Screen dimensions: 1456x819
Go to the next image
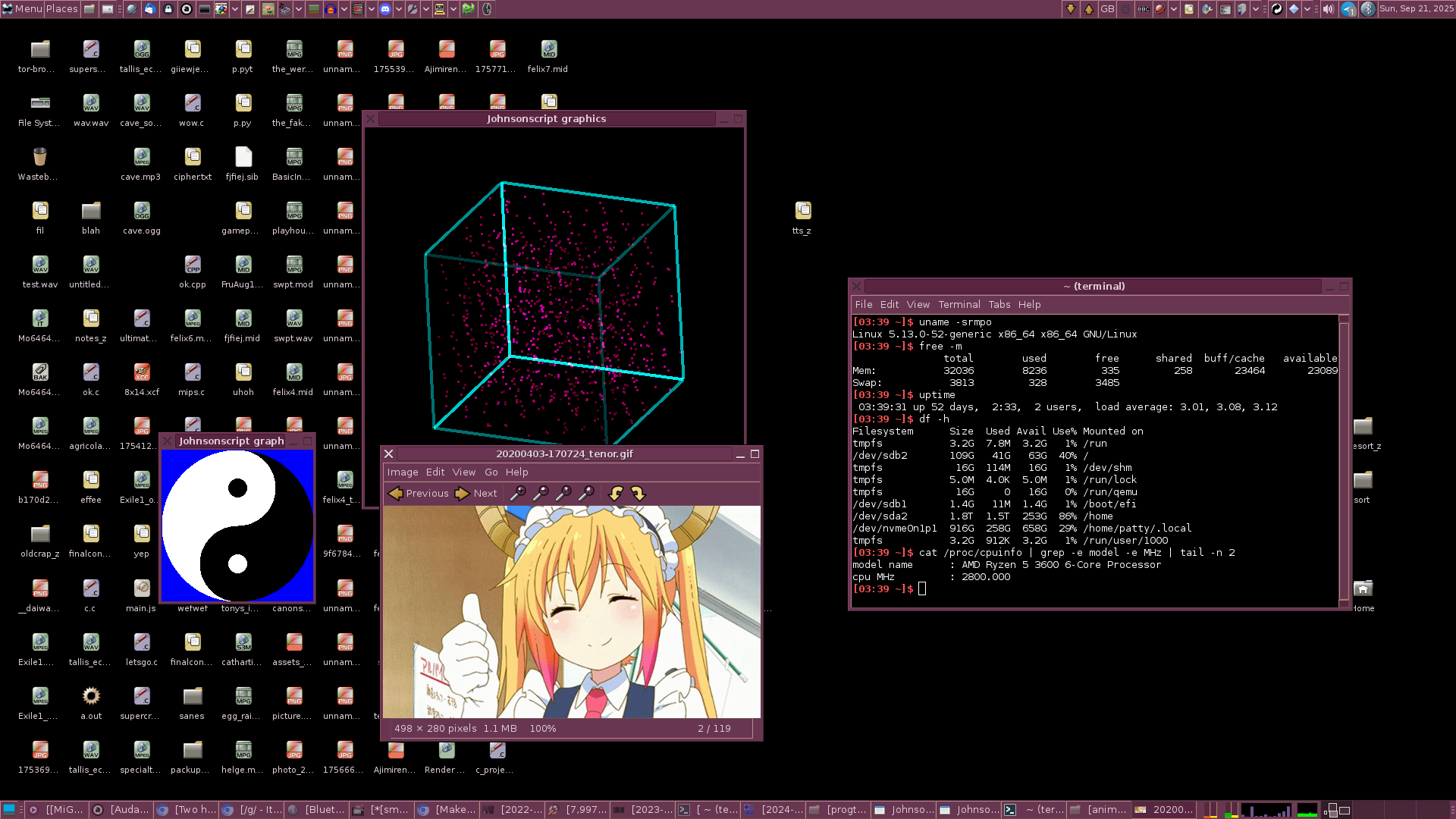click(476, 494)
